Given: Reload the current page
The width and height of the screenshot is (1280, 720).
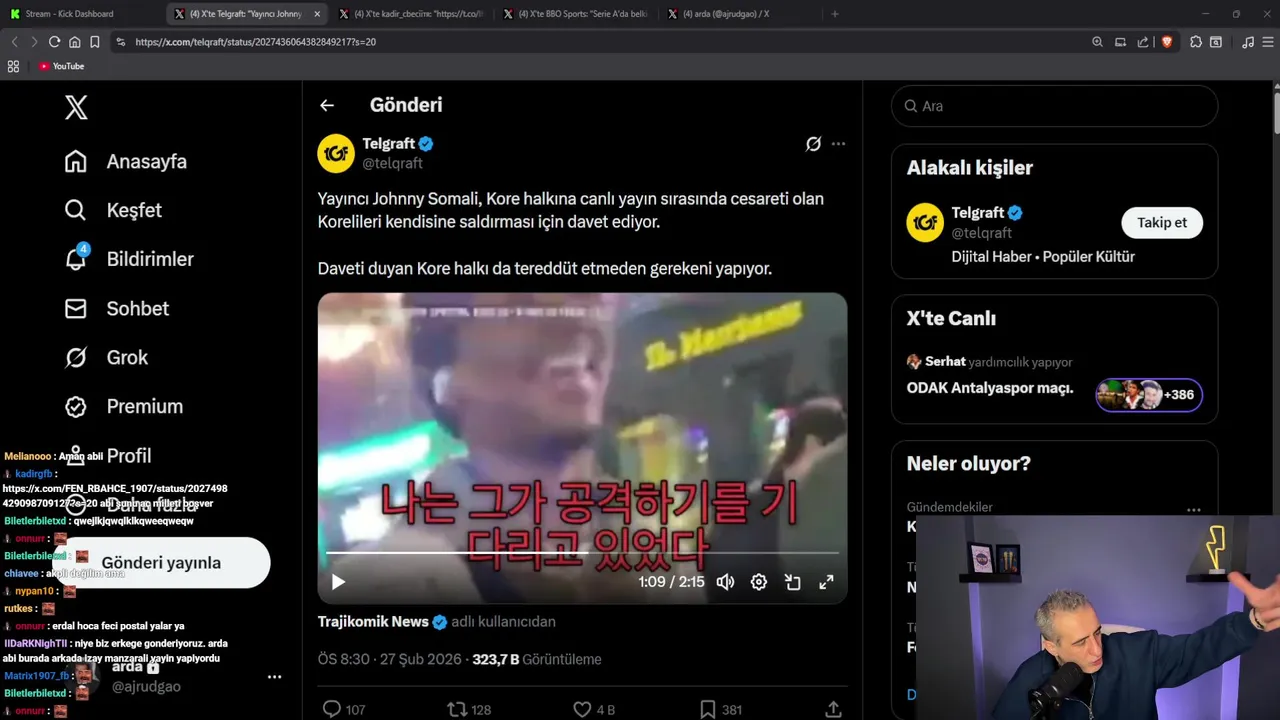Looking at the screenshot, I should (54, 42).
